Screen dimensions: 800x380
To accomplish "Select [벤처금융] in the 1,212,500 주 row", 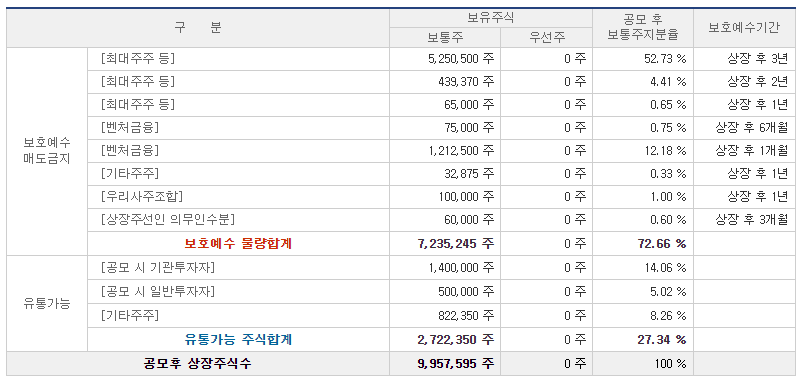I will click(x=130, y=150).
